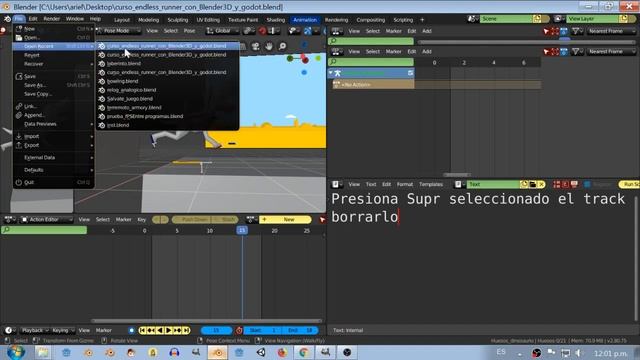Expand the External Data submenu
The width and height of the screenshot is (640, 360).
pos(53,158)
